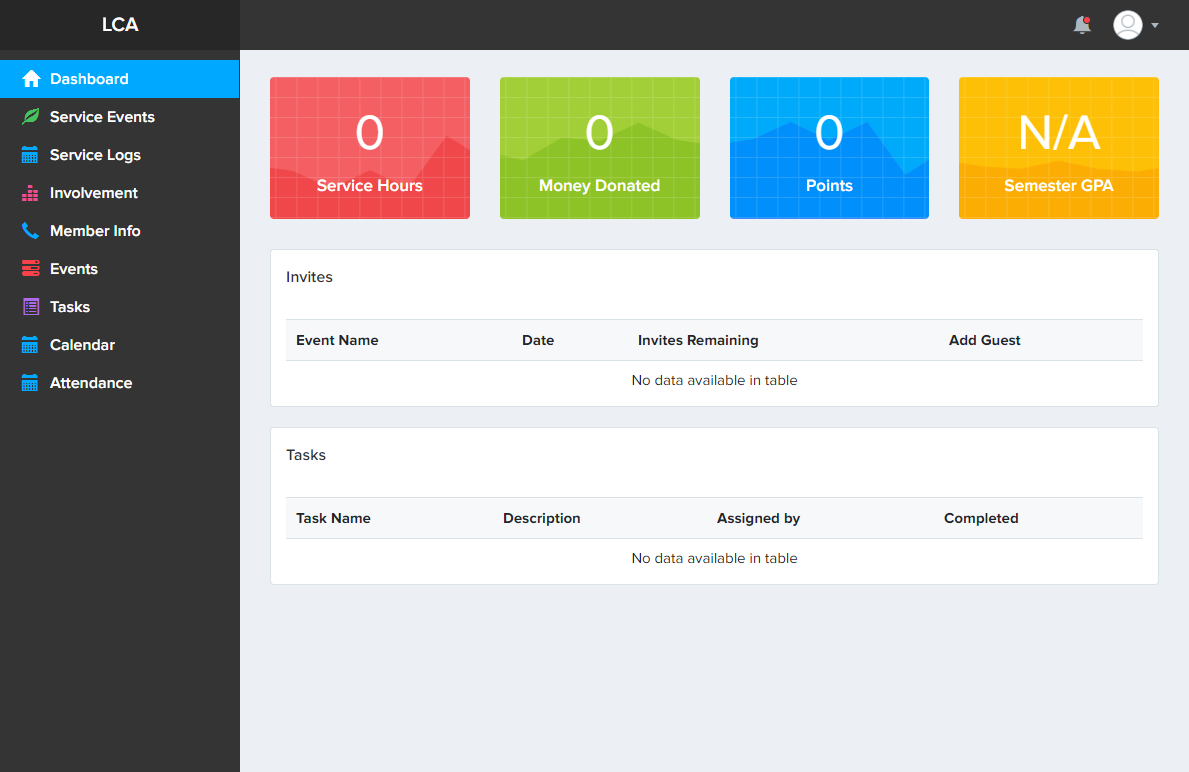Sort invites by Event Name column
Viewport: 1189px width, 772px height.
[x=399, y=340]
